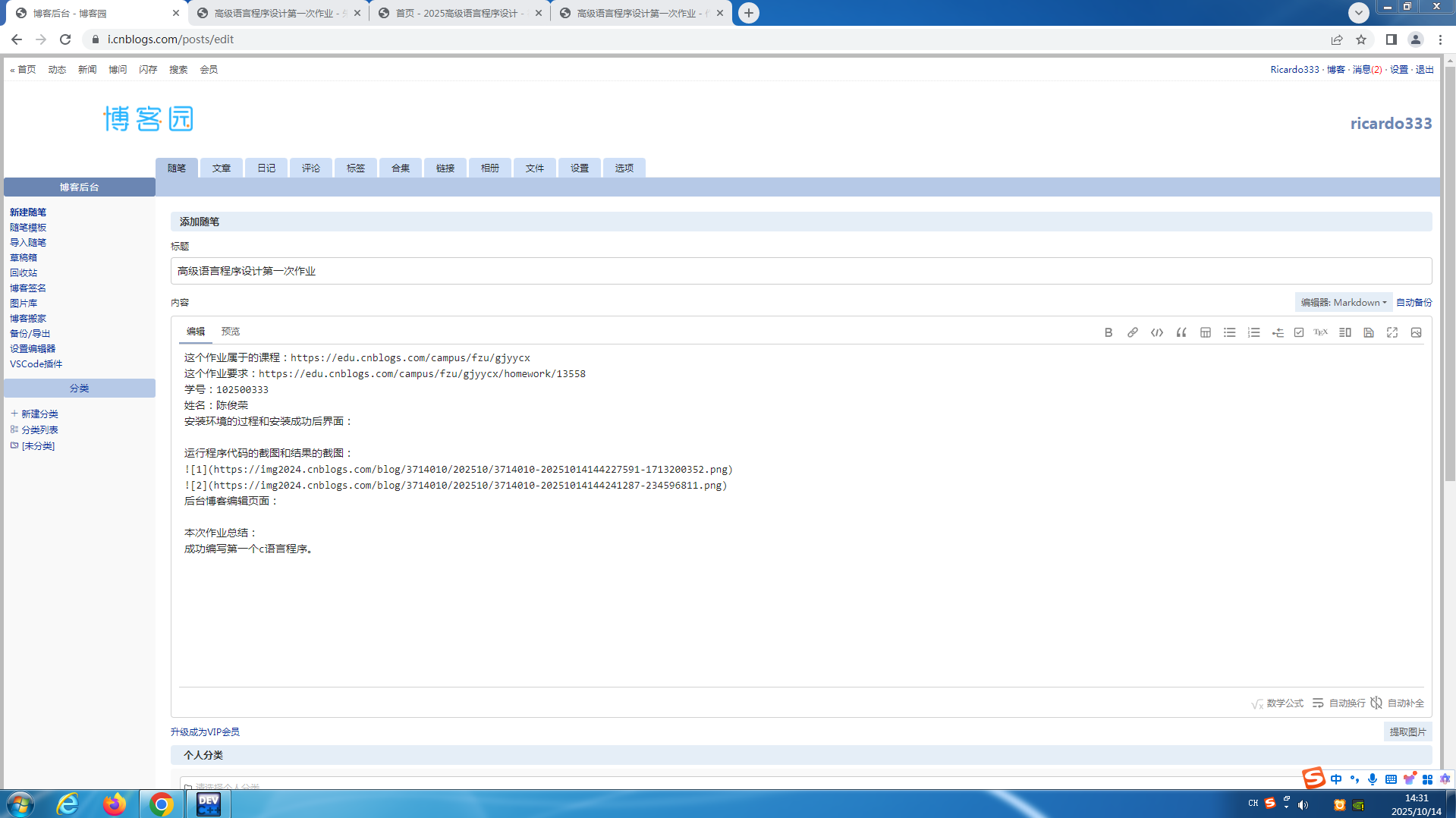This screenshot has width=1456, height=818.
Task: Open the 选项 tab
Action: pyautogui.click(x=624, y=168)
